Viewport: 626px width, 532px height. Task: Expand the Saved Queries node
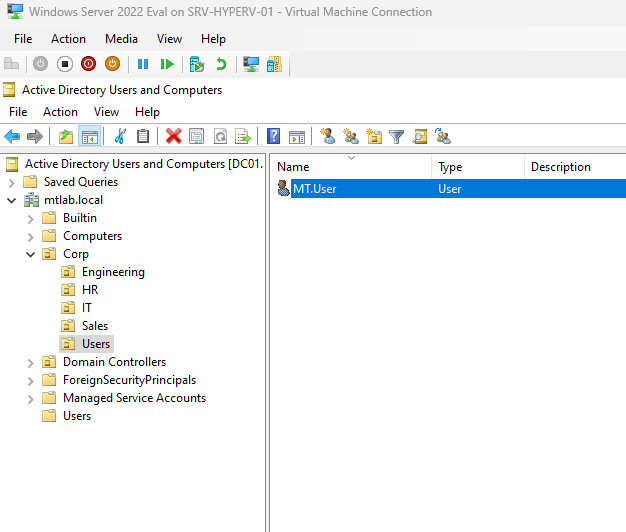(x=12, y=183)
